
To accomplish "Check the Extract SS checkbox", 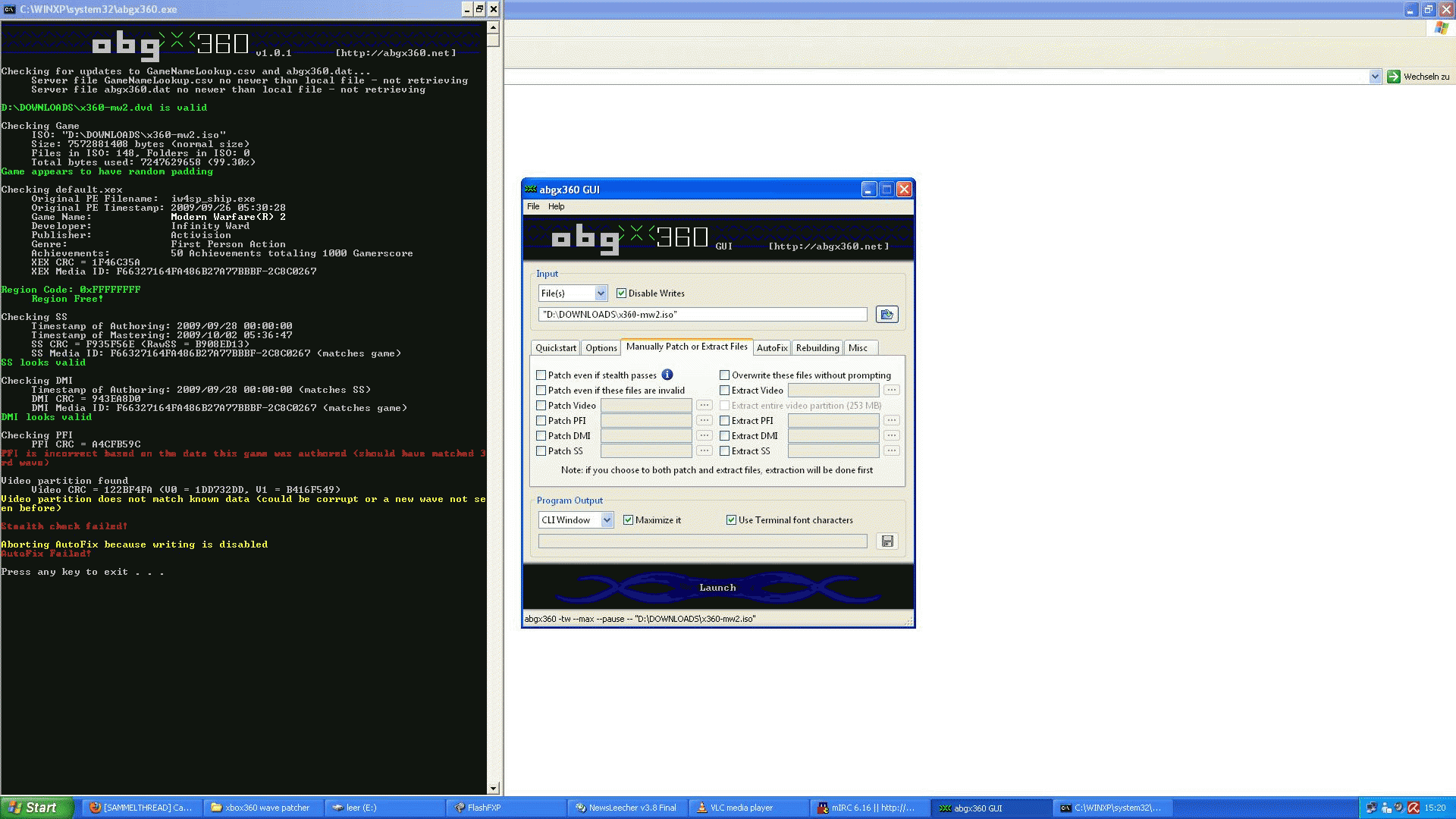I will [724, 451].
